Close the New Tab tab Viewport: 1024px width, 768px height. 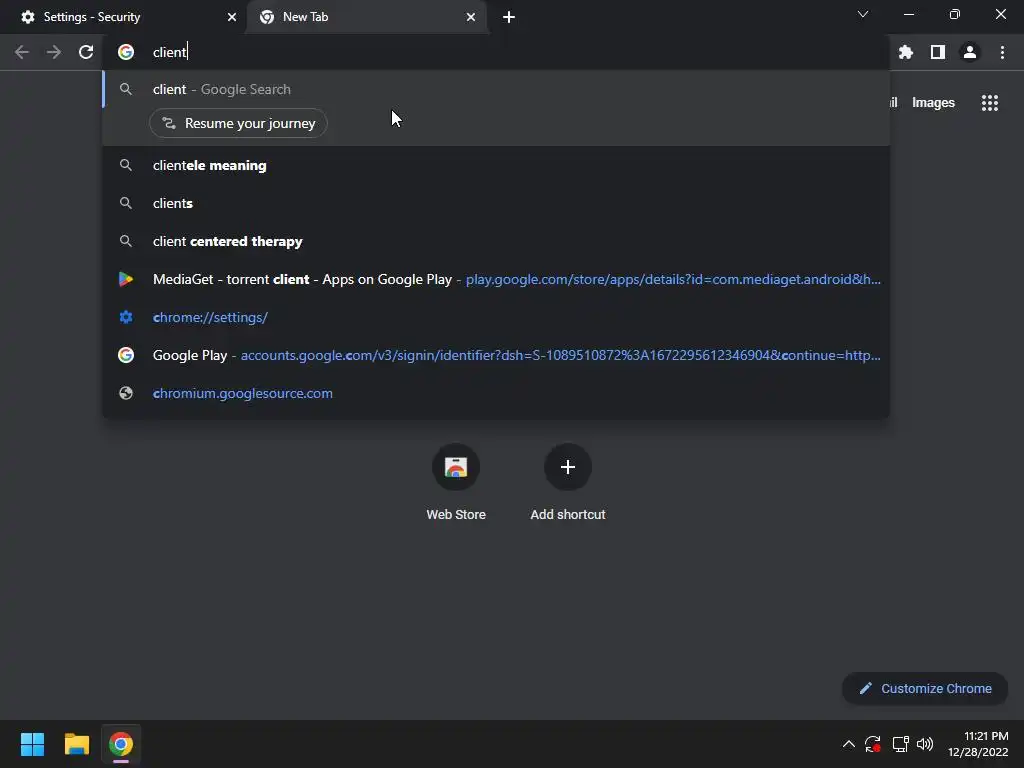tap(471, 17)
